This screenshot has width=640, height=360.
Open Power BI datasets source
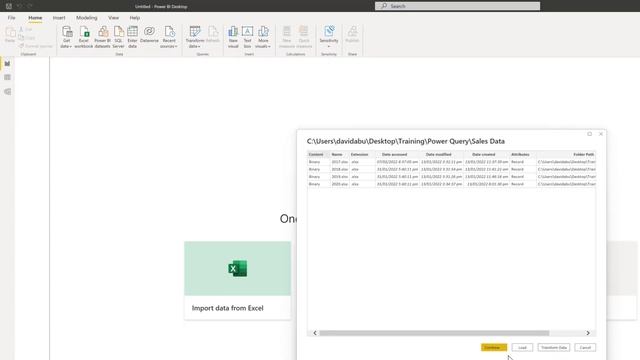(102, 37)
